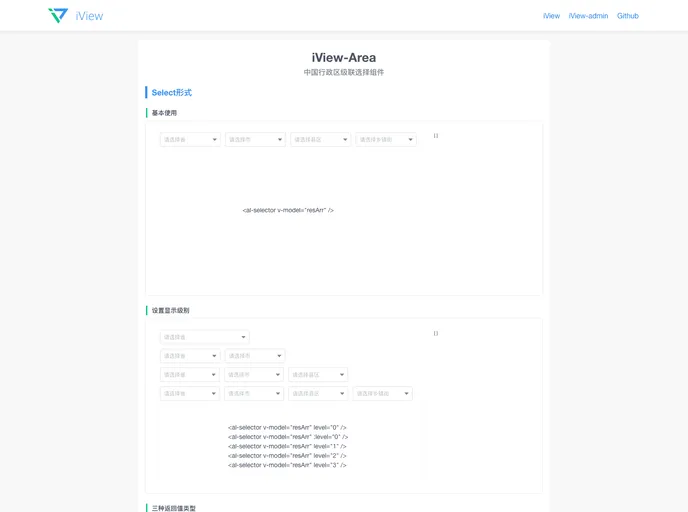This screenshot has height=512, width=688.
Task: Click the [] result value in 设置显示级别 box
Action: pyautogui.click(x=436, y=333)
